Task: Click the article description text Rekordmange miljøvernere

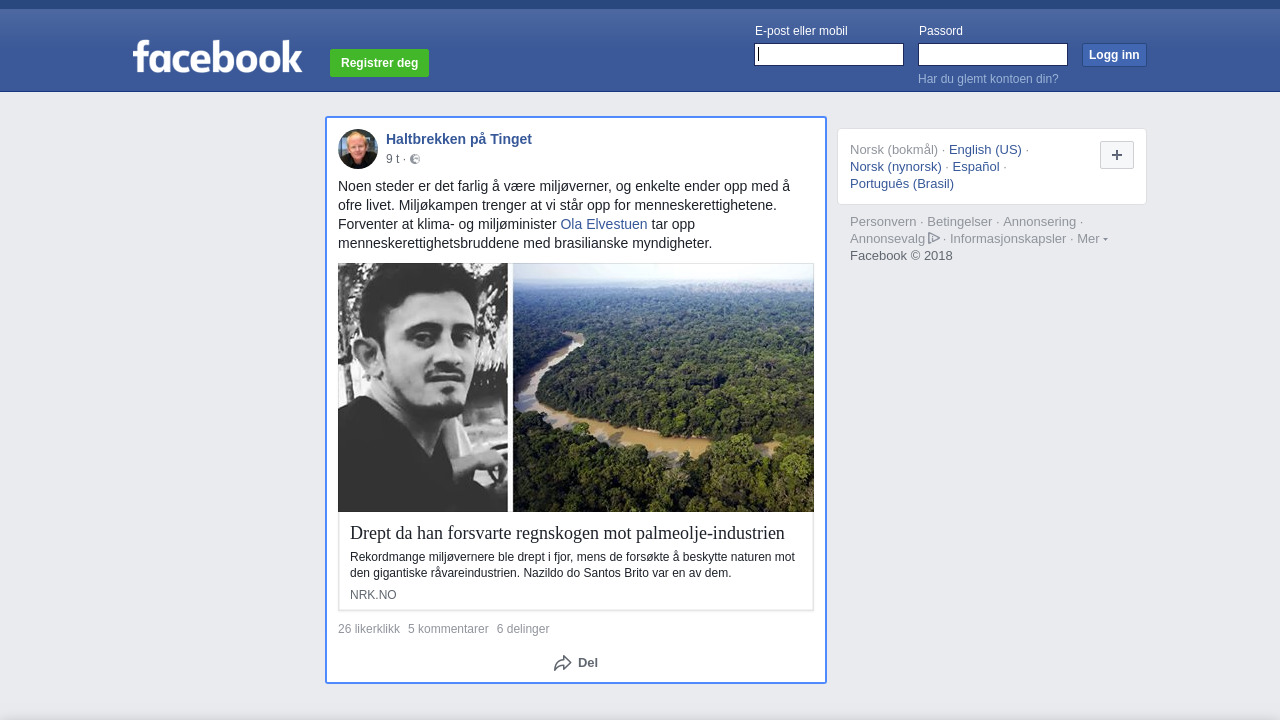Action: pyautogui.click(x=572, y=565)
